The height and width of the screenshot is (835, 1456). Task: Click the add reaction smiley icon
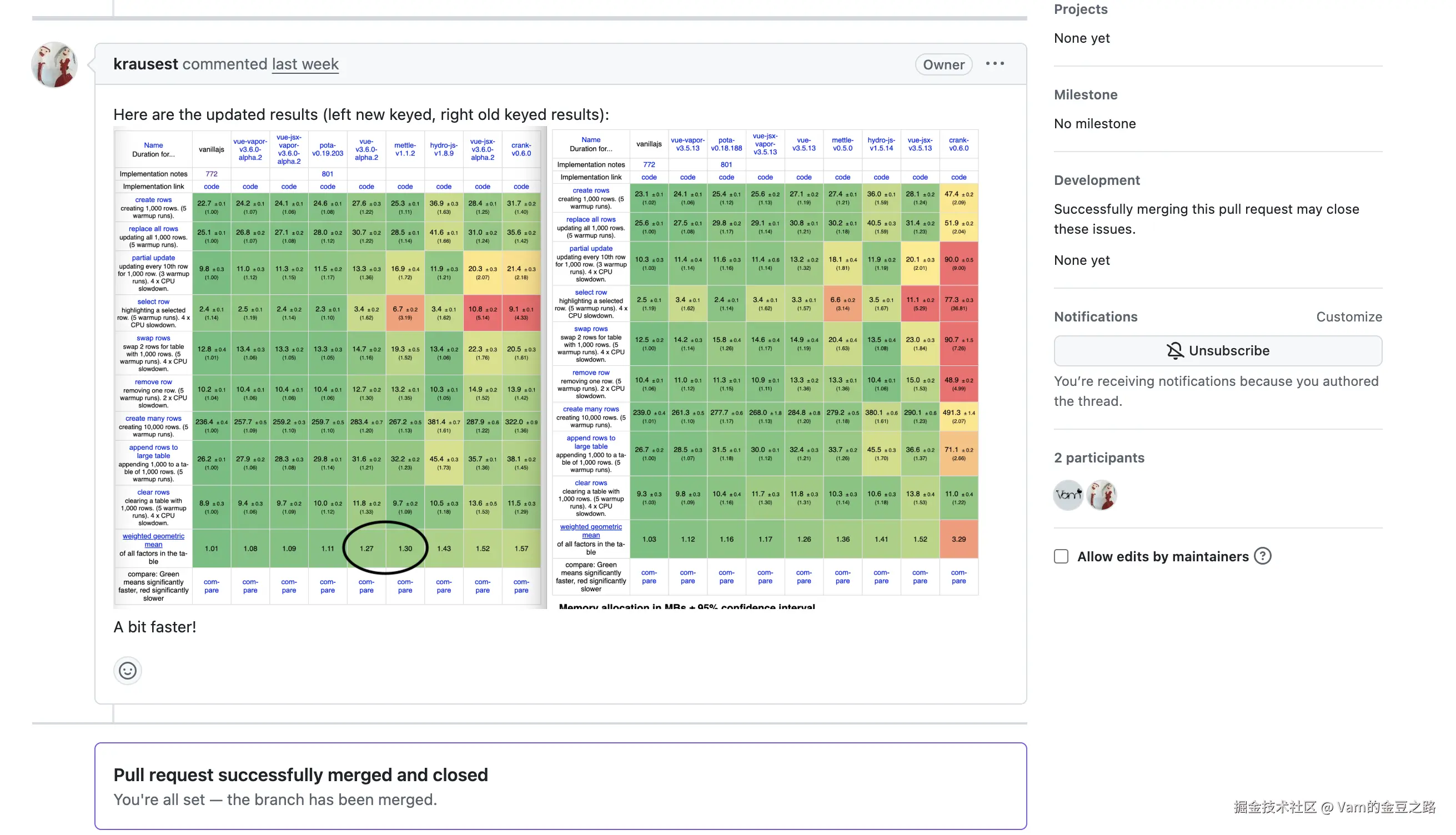pyautogui.click(x=127, y=670)
